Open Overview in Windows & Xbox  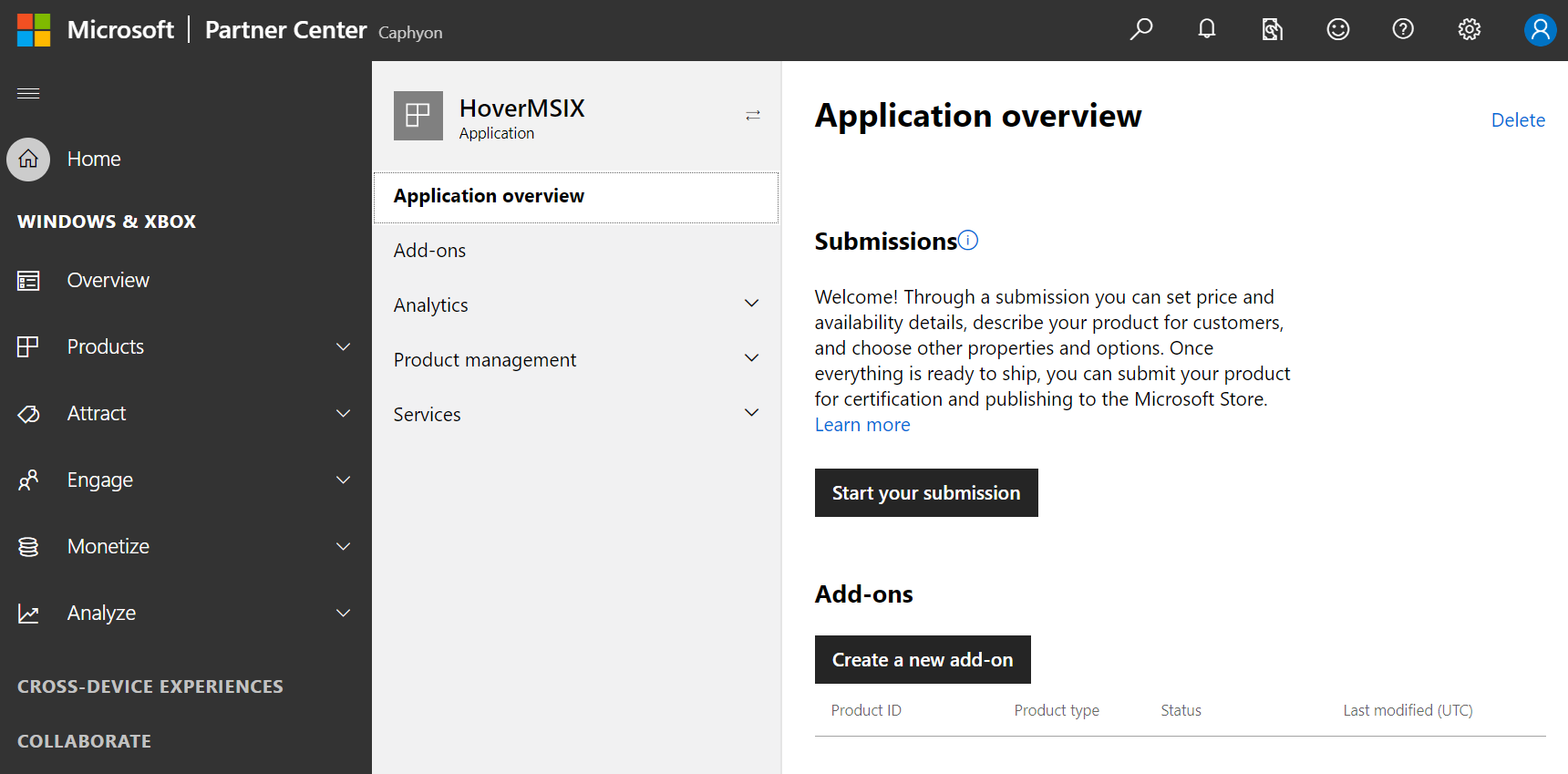108,281
